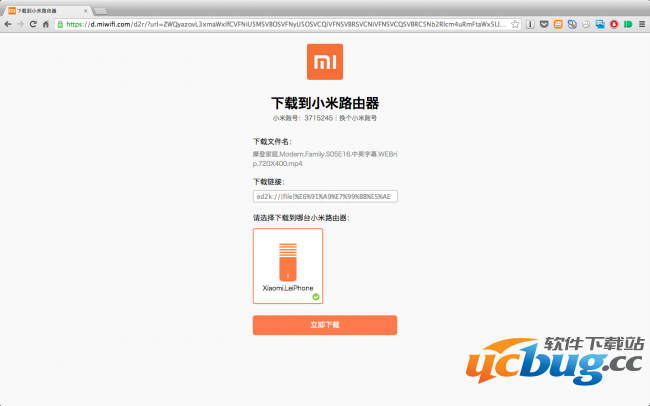The image size is (650, 406).
Task: Click the orange MI logo
Action: (x=325, y=62)
